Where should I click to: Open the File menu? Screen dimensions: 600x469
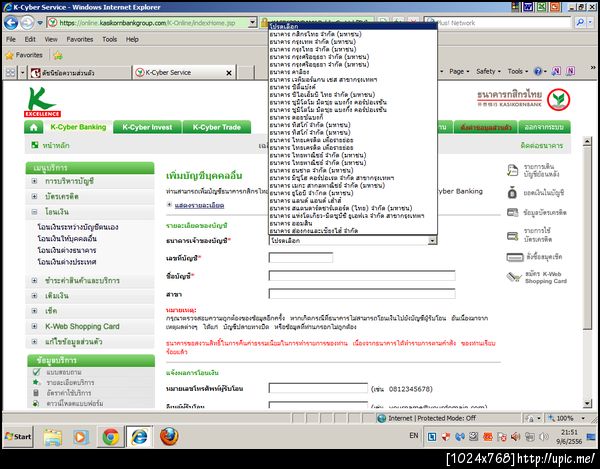11,39
